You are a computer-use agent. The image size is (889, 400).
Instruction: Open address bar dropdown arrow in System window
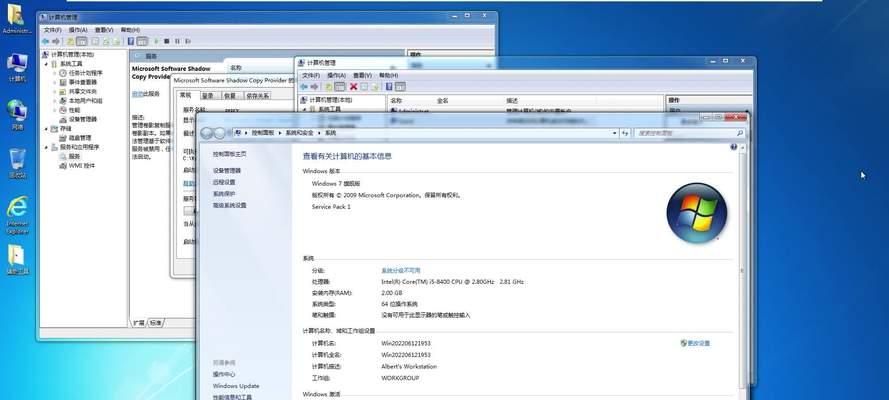tap(615, 133)
